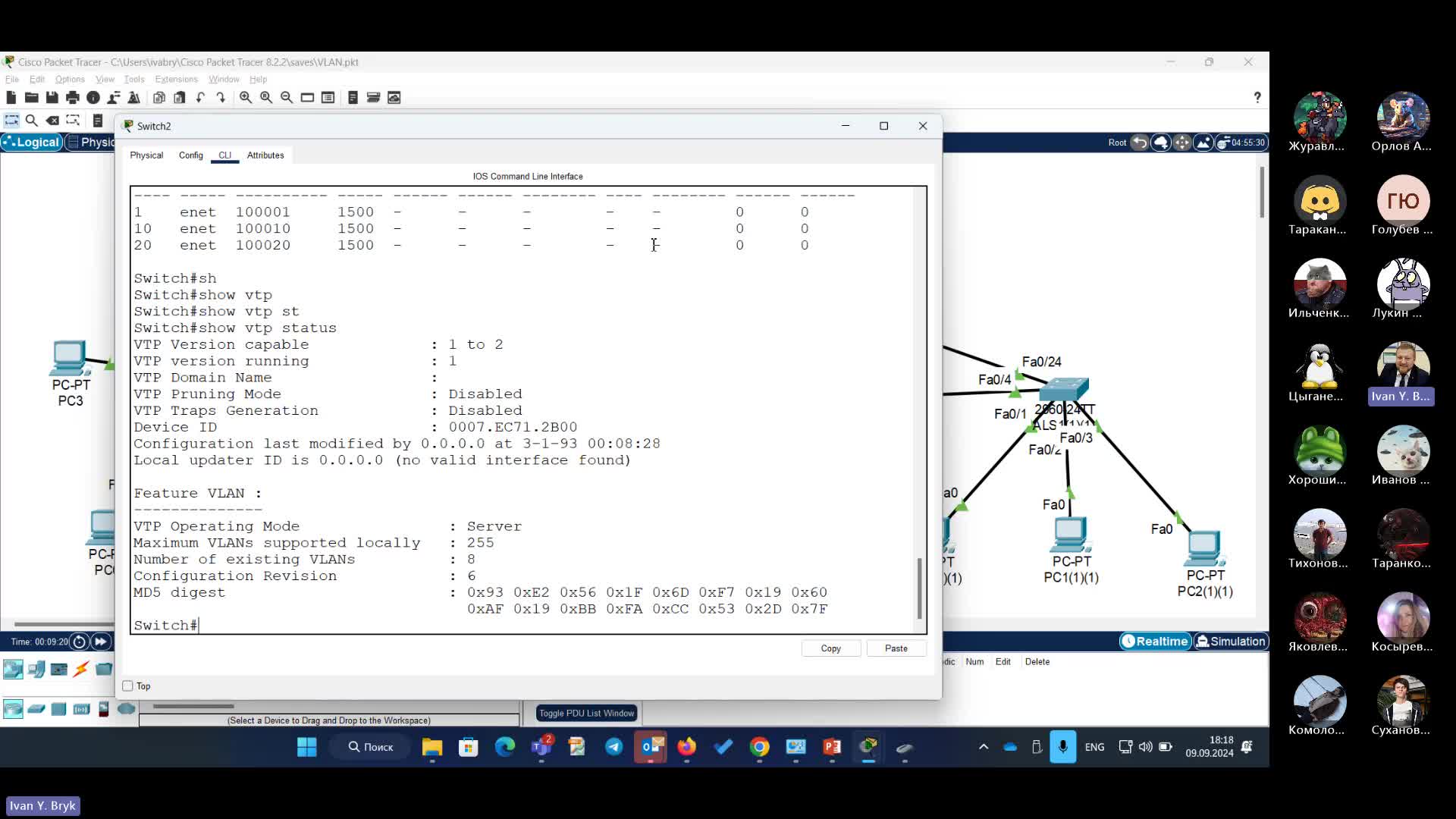
Task: Choose the Inspect magnifier tool
Action: click(32, 120)
